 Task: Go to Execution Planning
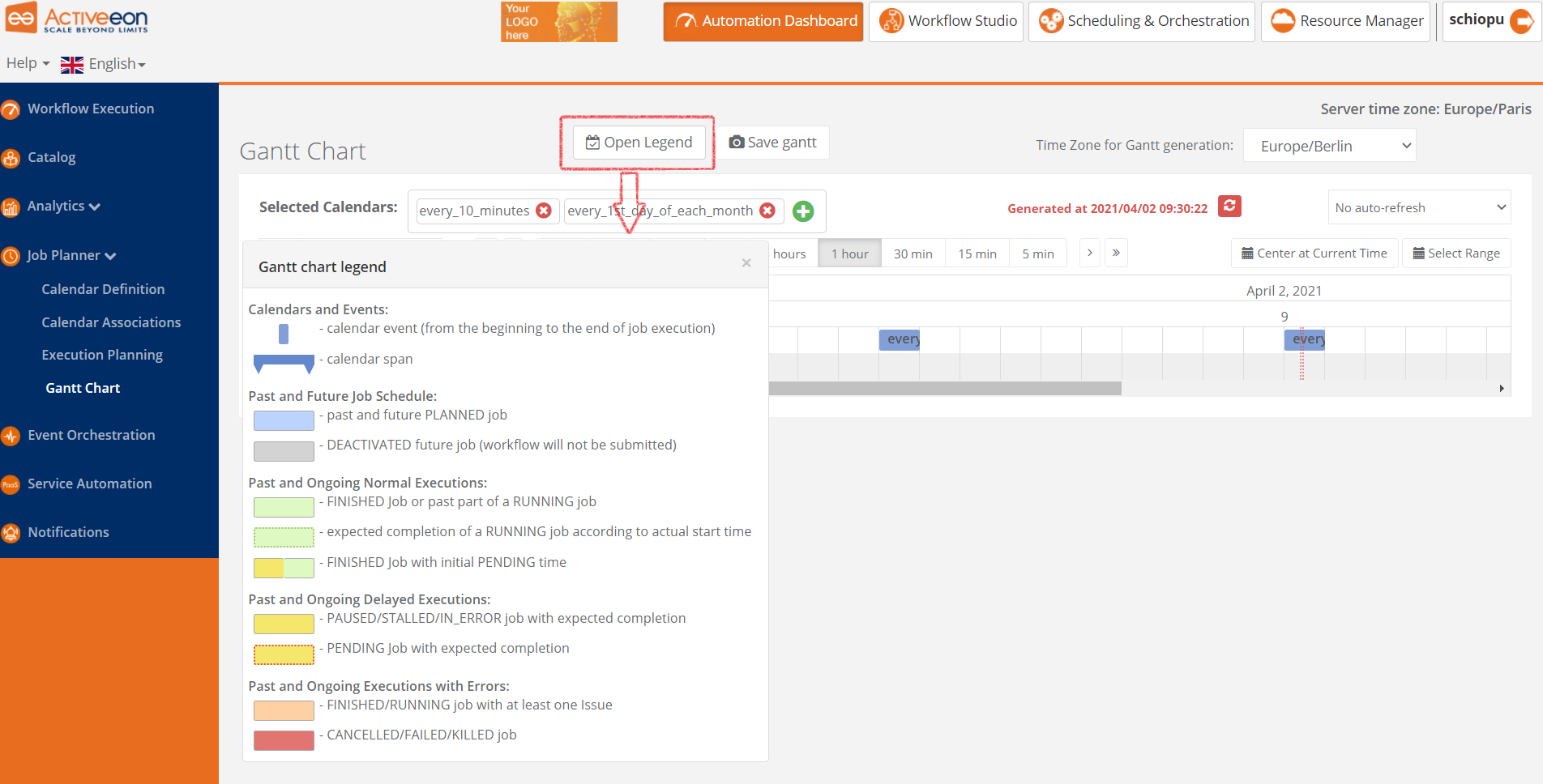(102, 355)
